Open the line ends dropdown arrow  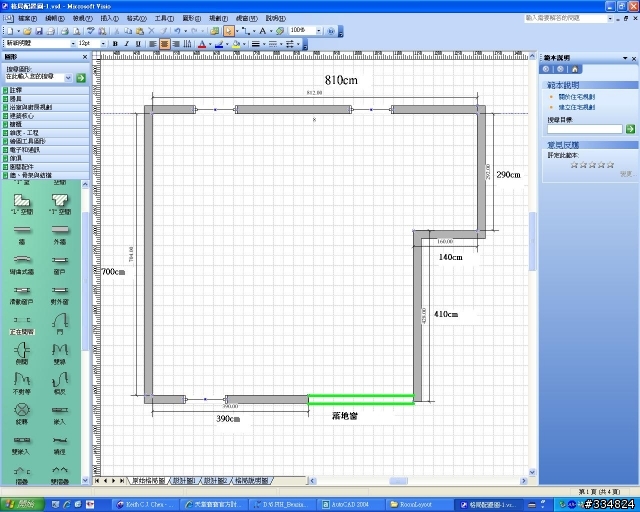(298, 44)
